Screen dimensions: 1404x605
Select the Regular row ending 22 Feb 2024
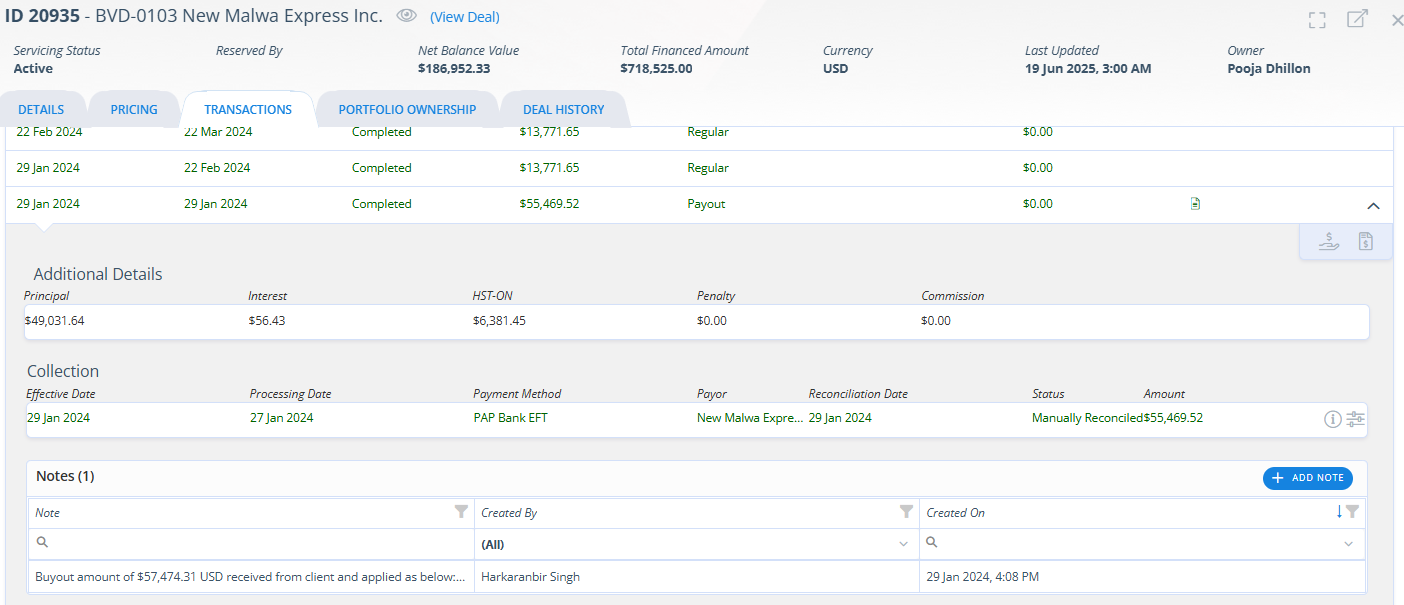point(700,168)
